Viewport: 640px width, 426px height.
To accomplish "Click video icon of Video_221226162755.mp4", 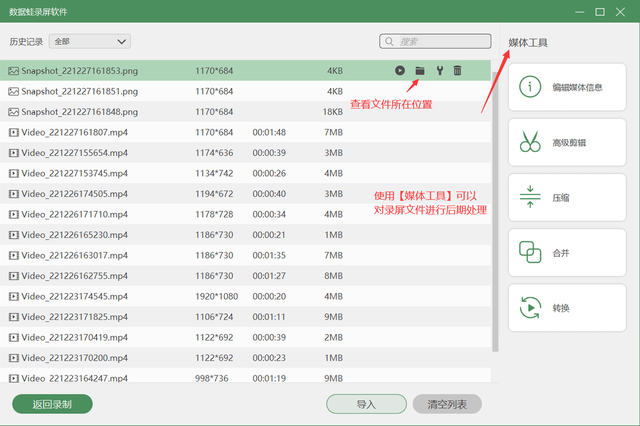I will pyautogui.click(x=13, y=276).
